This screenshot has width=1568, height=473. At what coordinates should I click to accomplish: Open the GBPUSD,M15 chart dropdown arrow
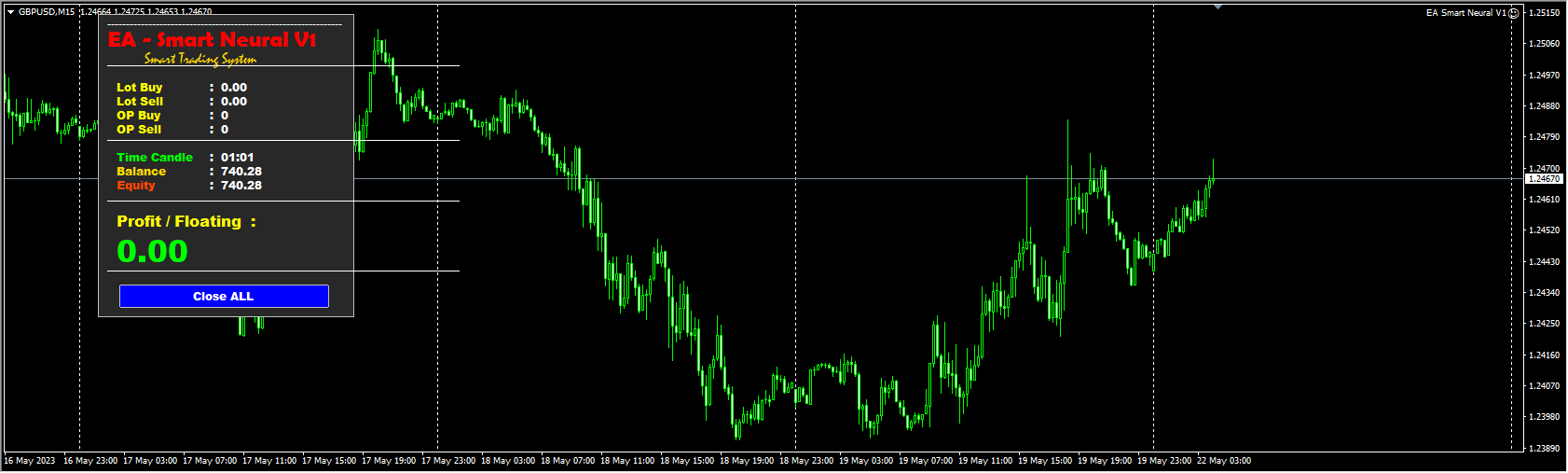click(10, 12)
